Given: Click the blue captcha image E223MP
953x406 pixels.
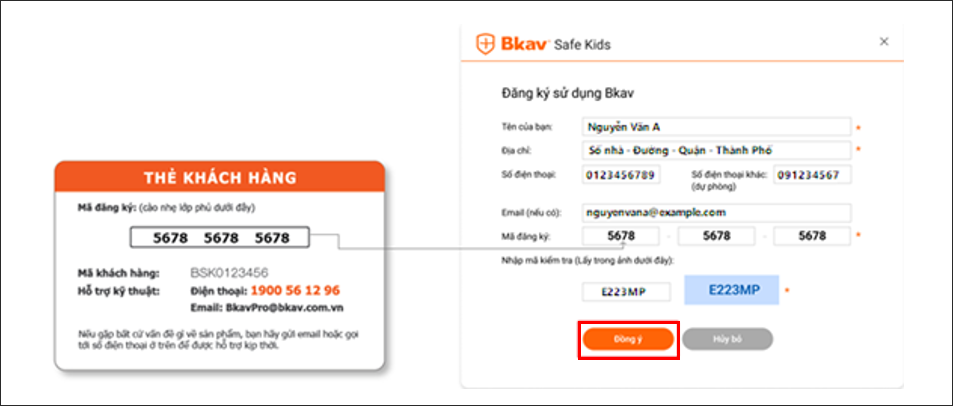Looking at the screenshot, I should point(732,289).
